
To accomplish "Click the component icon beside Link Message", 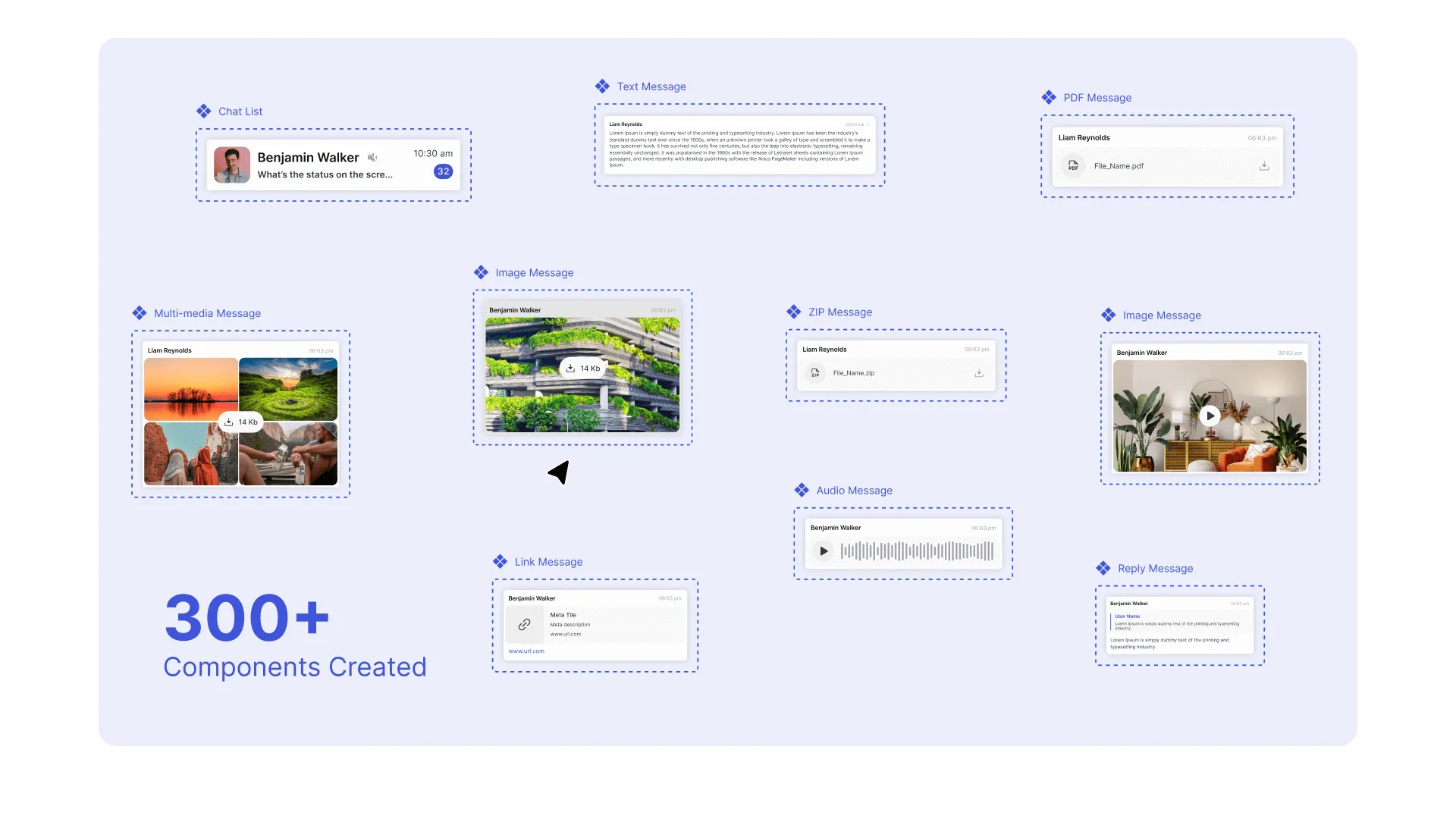I will point(500,562).
